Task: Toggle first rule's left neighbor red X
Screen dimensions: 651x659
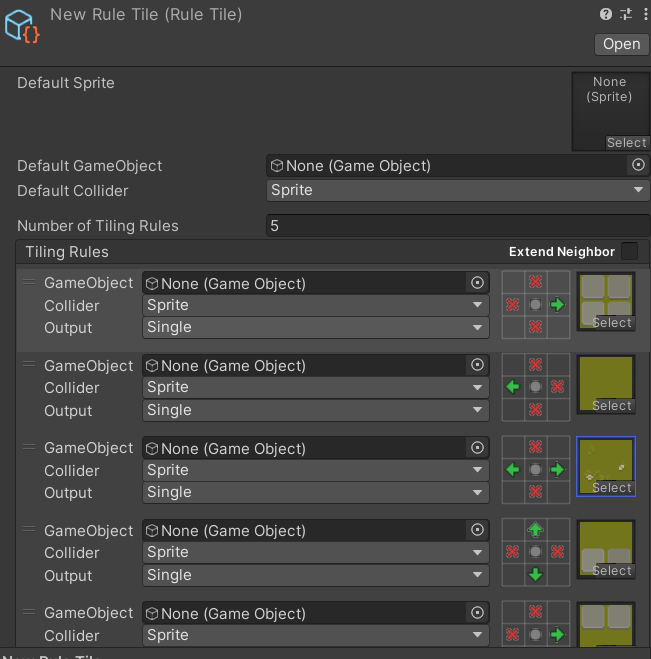Action: 513,304
